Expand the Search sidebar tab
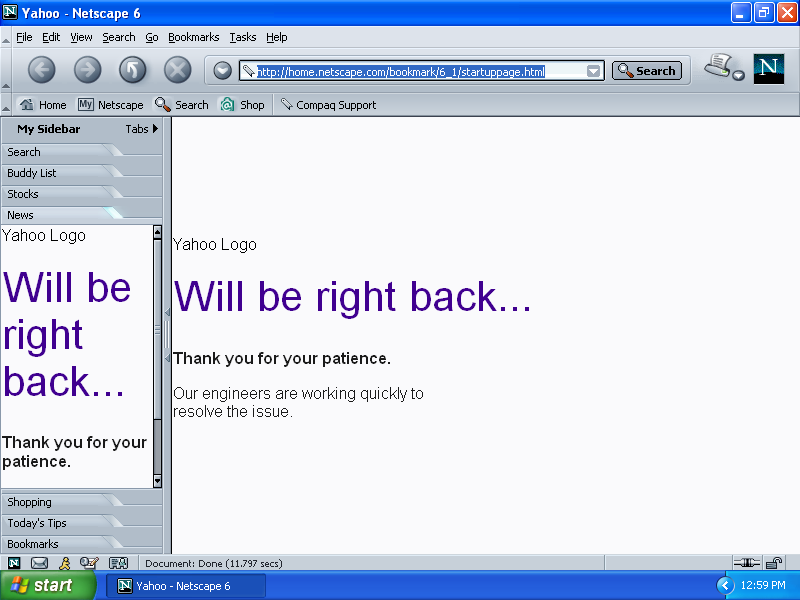 coord(82,152)
